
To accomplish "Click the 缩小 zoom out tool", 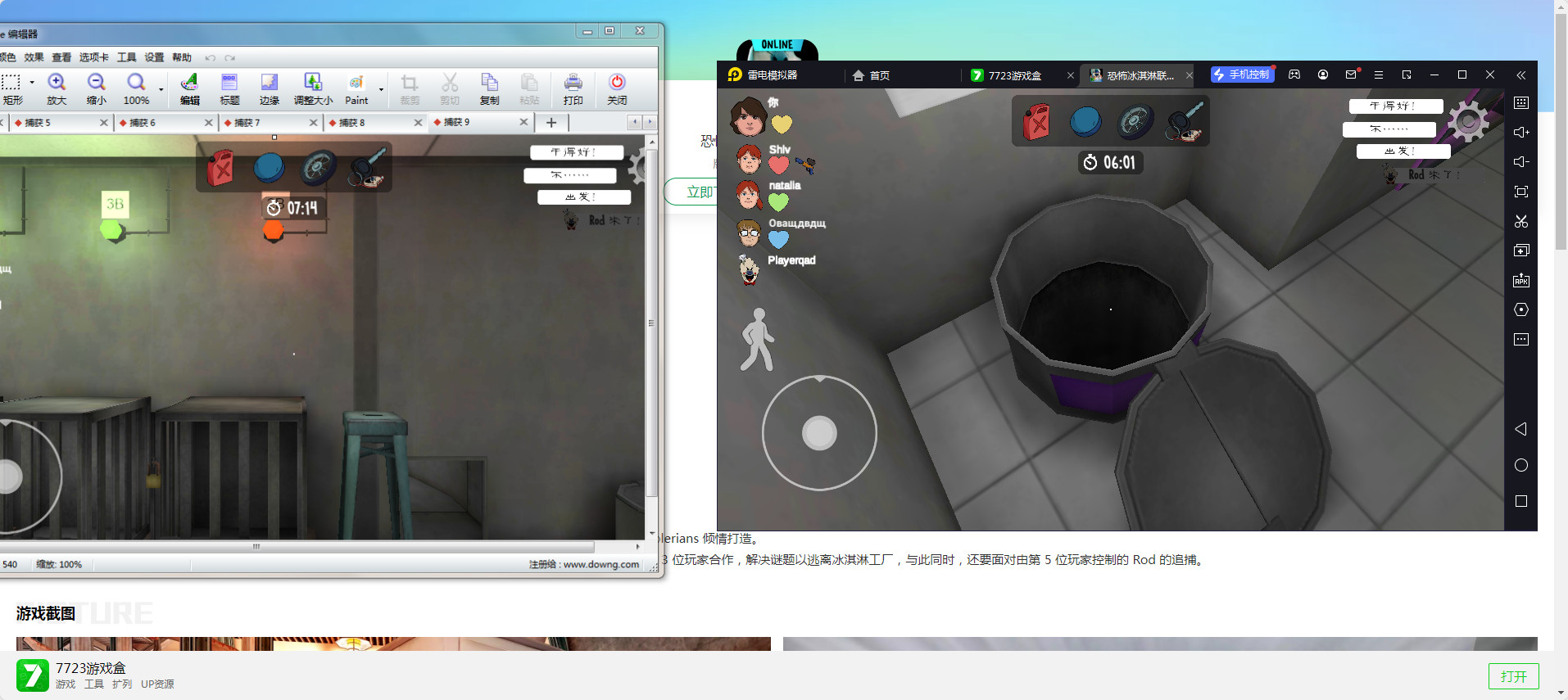I will [96, 89].
